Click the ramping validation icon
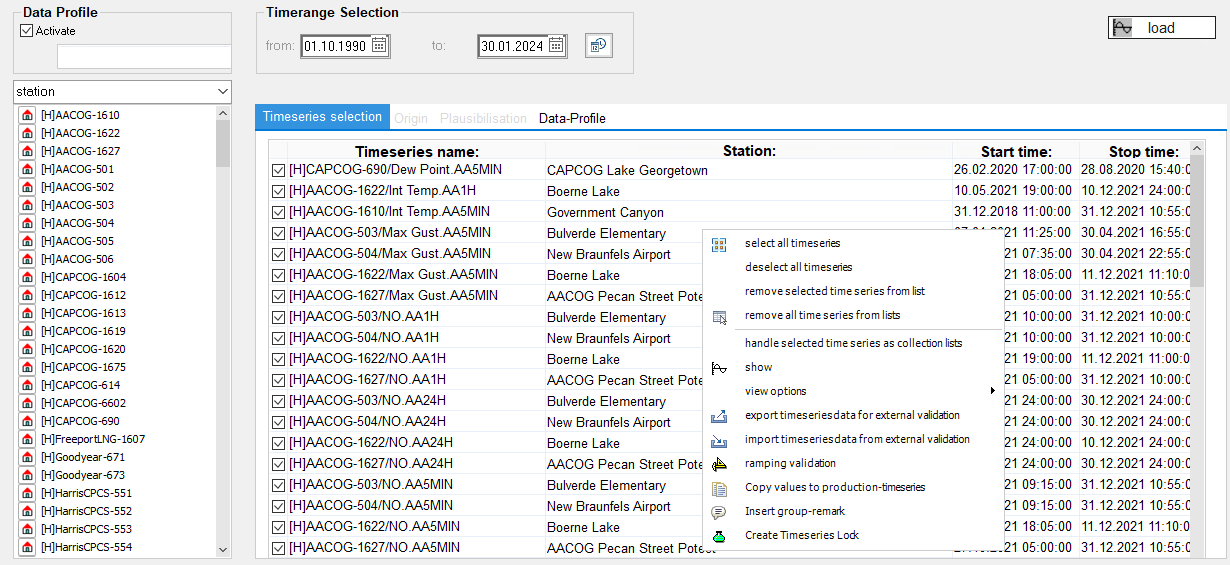 (719, 463)
